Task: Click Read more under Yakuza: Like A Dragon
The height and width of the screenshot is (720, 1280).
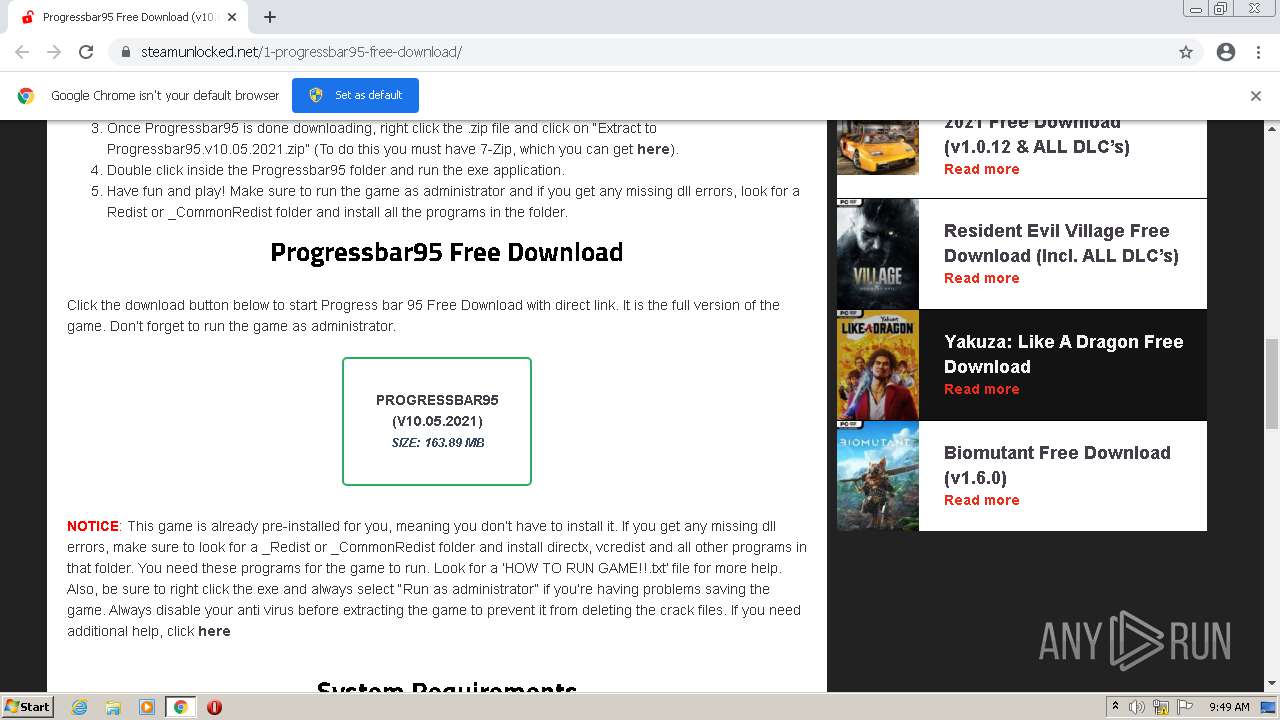Action: pos(982,389)
